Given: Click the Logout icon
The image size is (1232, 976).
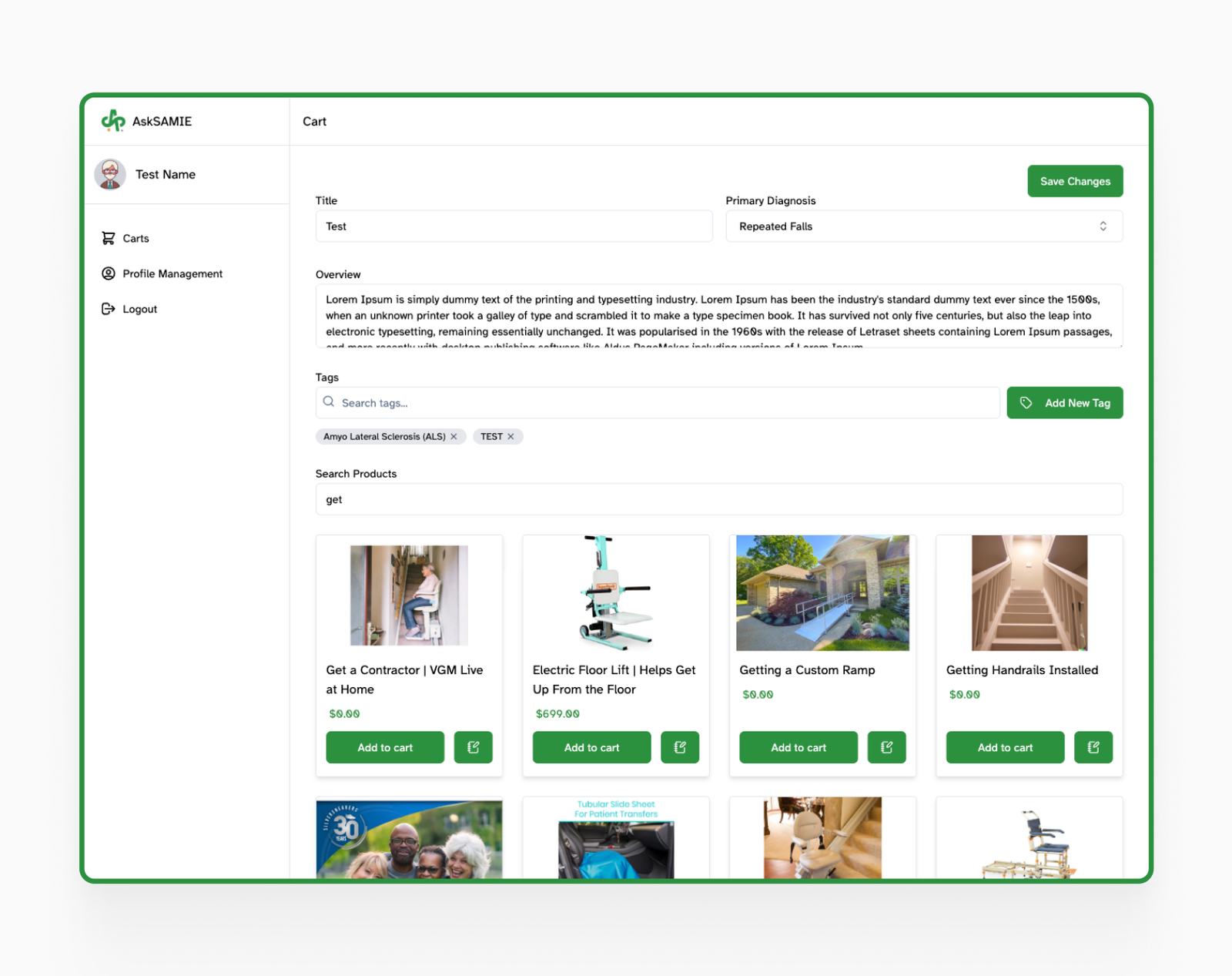Looking at the screenshot, I should tap(108, 308).
